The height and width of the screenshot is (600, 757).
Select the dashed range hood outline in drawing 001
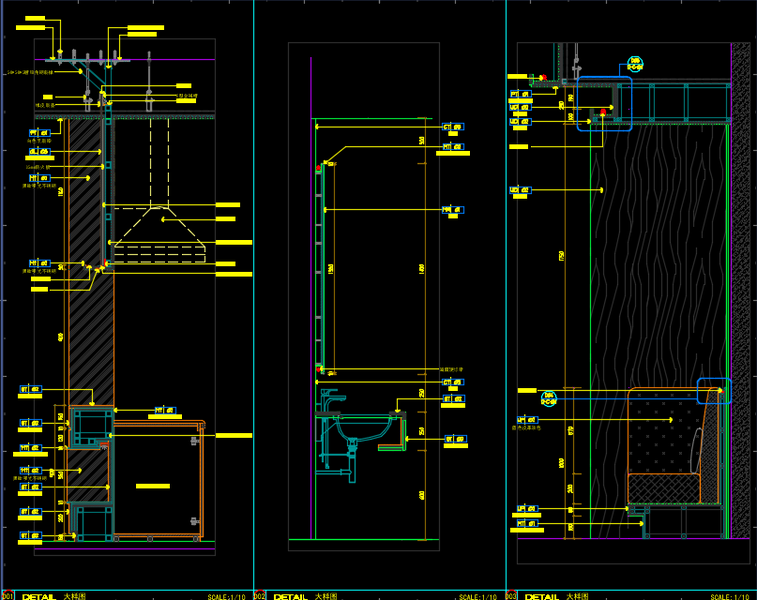[x=159, y=235]
